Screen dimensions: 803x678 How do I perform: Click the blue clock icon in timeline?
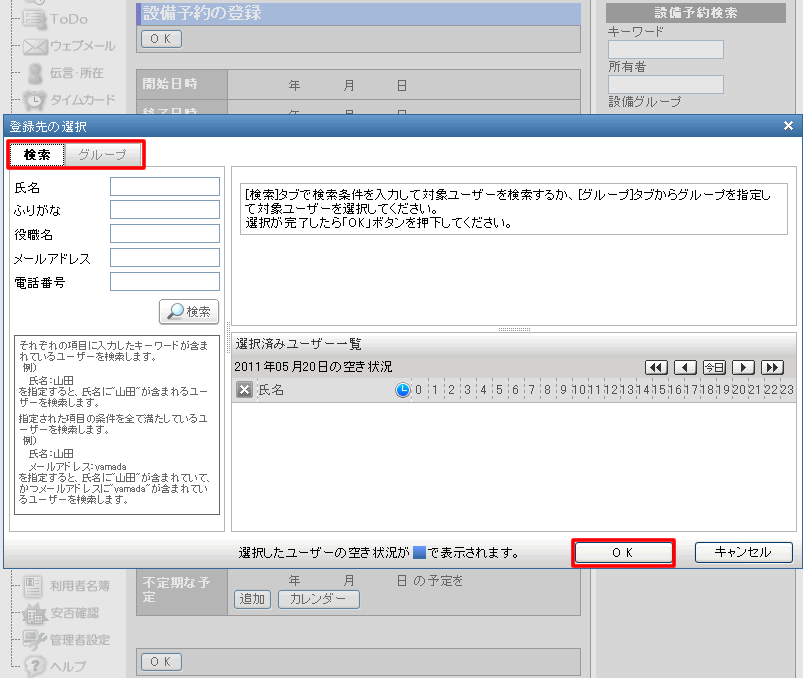(403, 390)
